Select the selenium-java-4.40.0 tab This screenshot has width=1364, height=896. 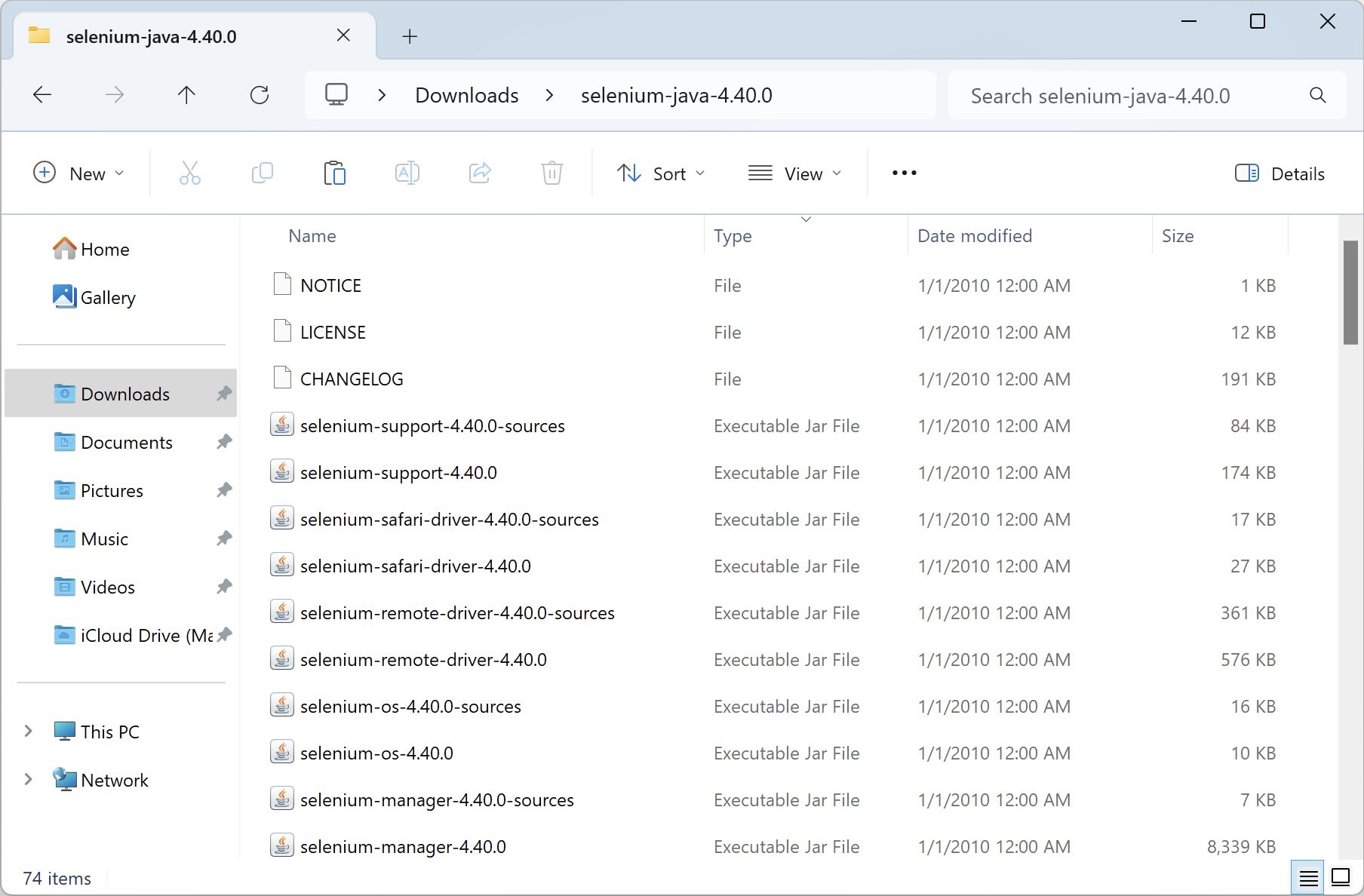(x=151, y=35)
